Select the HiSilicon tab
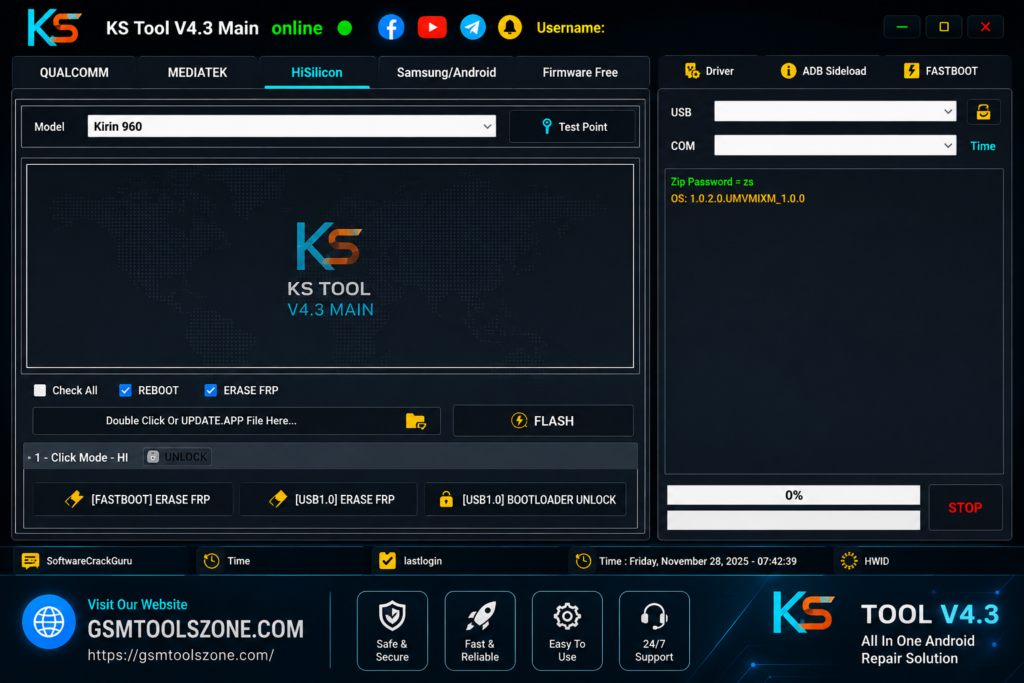Viewport: 1024px width, 683px height. 317,72
